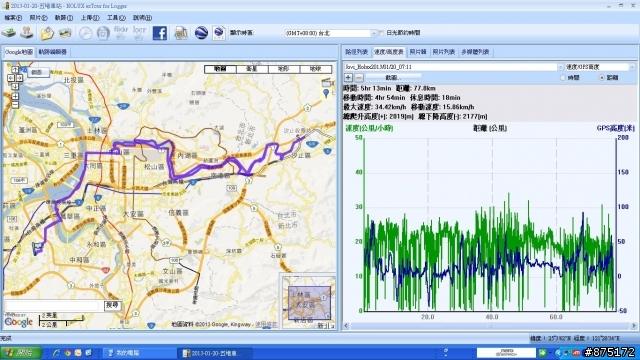Screen dimensions: 640x360
Task: Open a track file with folder icon
Action: tap(47, 33)
